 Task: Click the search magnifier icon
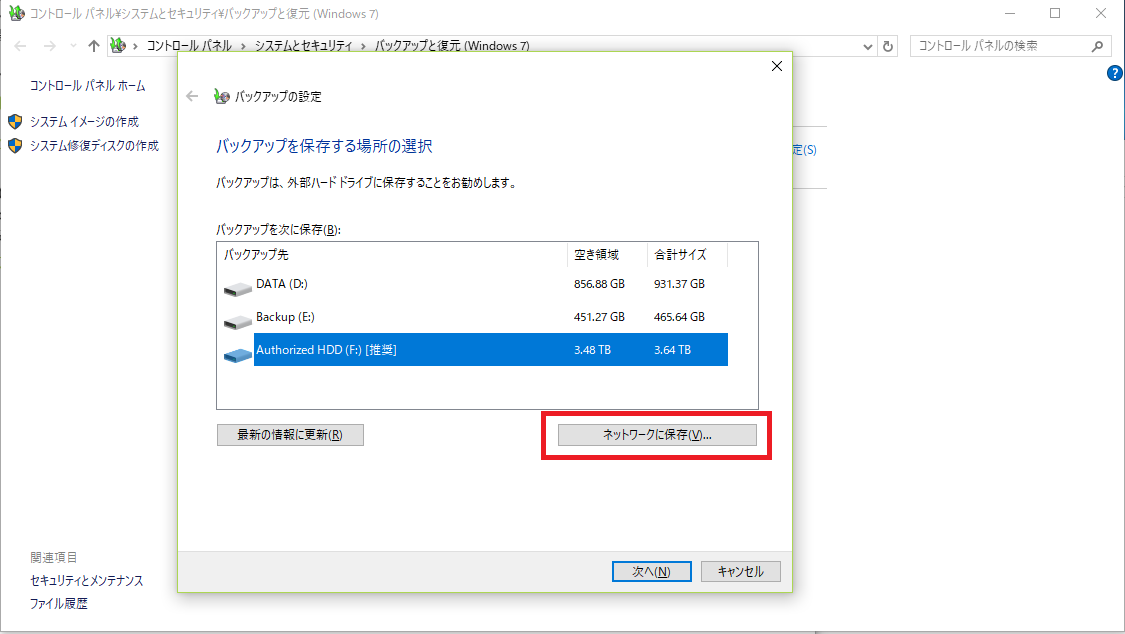(1097, 46)
